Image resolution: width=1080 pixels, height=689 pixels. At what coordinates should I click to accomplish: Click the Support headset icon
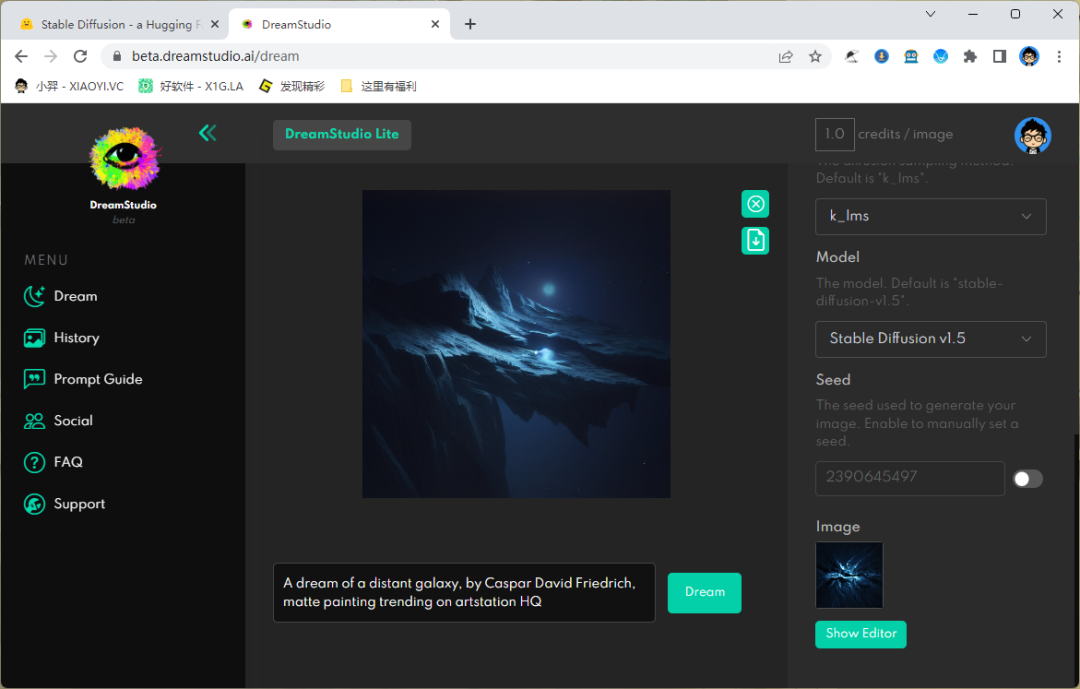pyautogui.click(x=34, y=504)
